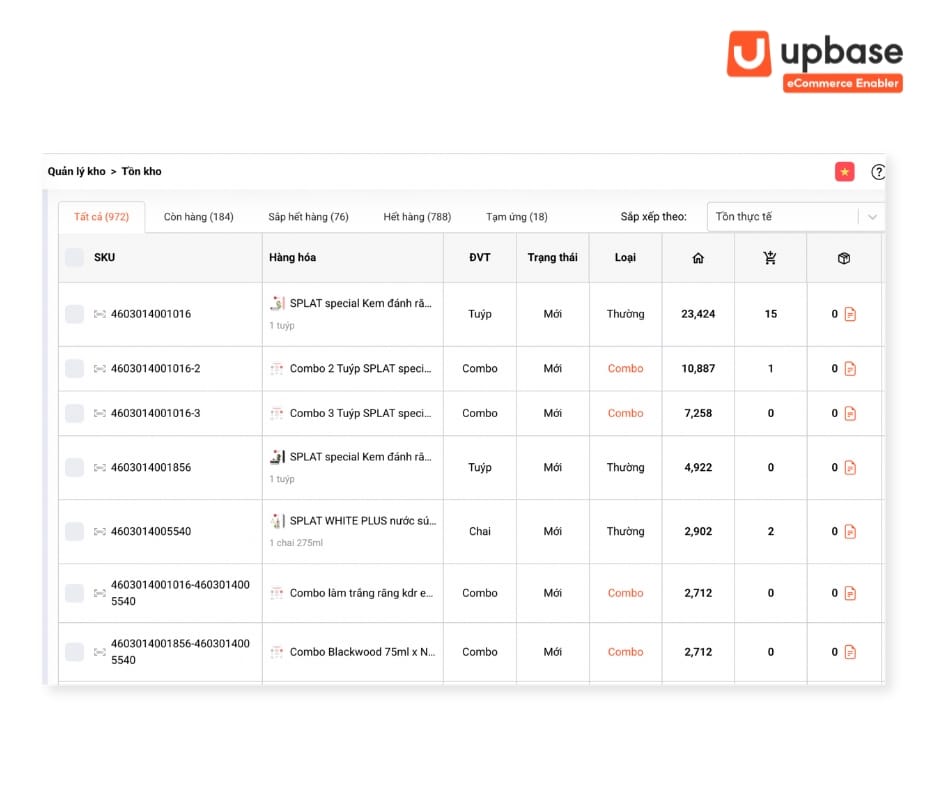Viewport: 940px width, 788px height.
Task: Click cart quantity 15 in first row
Action: click(770, 314)
